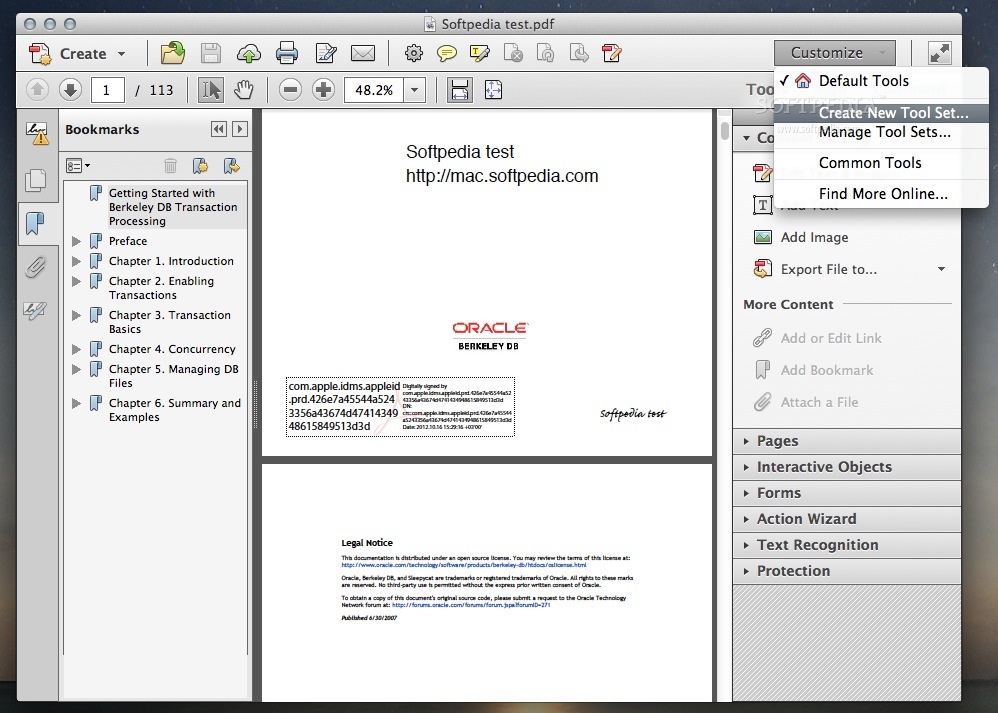Click the Sign document pen icon
The image size is (998, 713).
click(326, 53)
